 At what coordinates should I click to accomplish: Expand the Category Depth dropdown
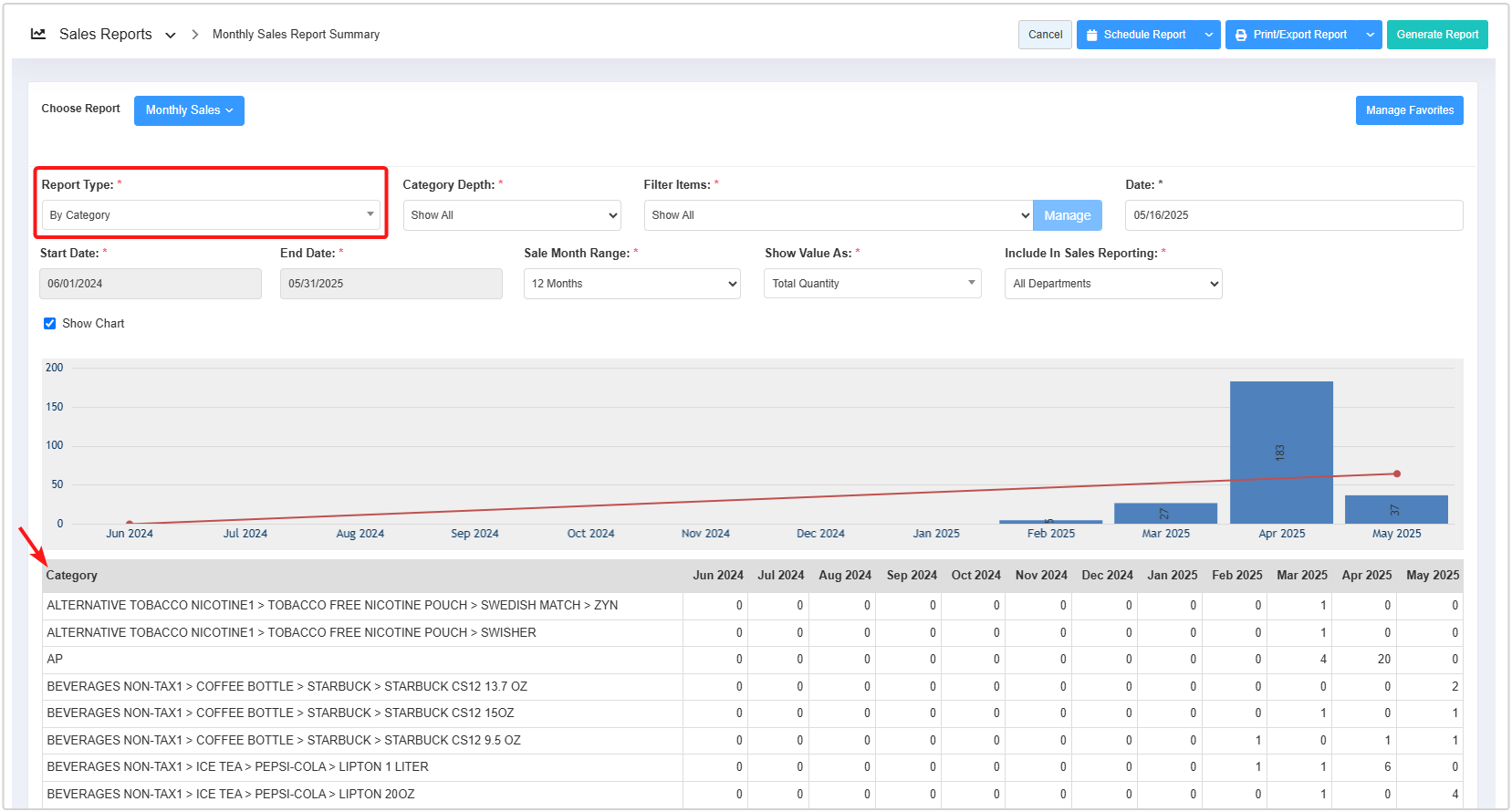point(512,215)
